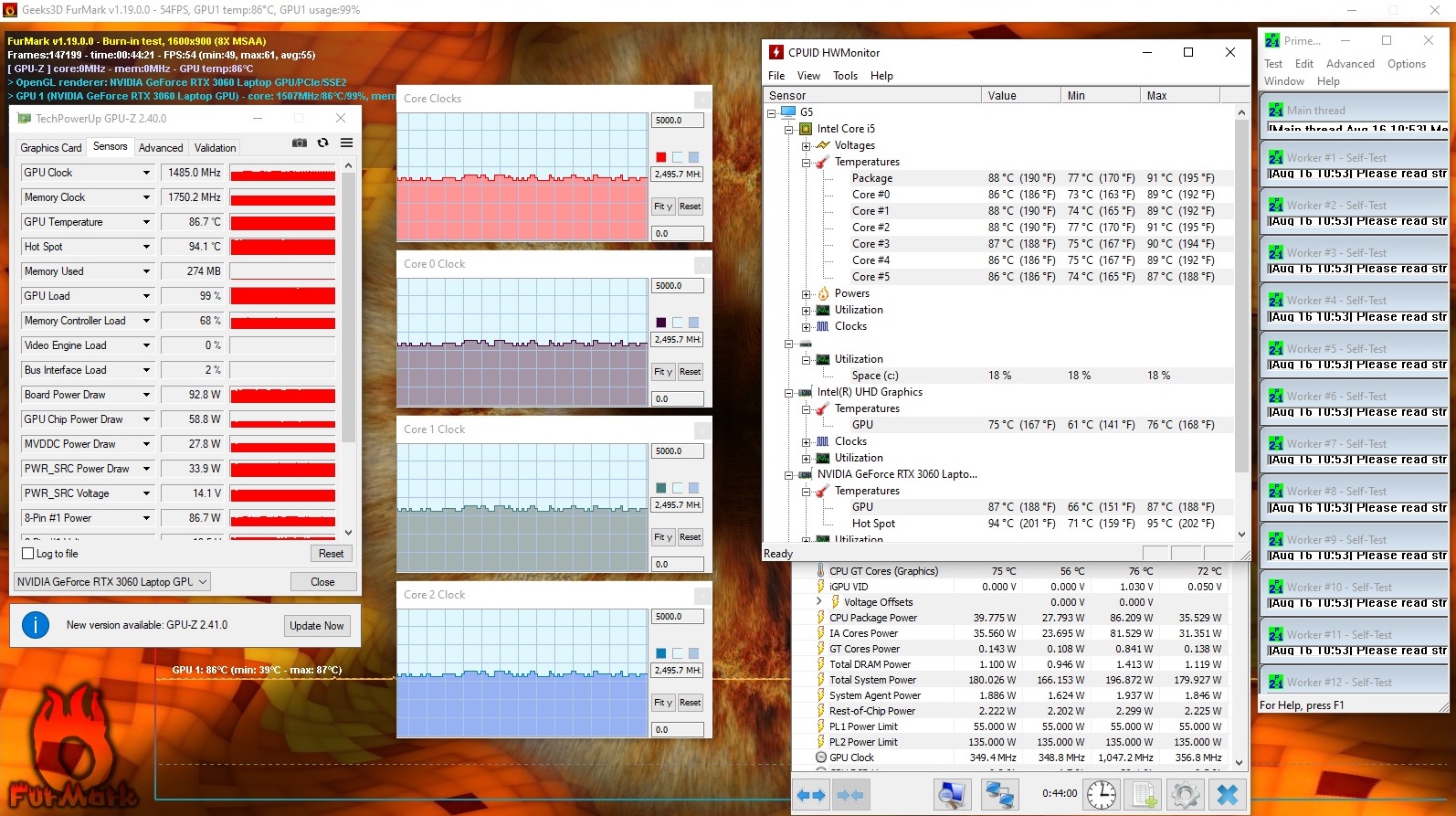
Task: Open HWiNFO sensor settings gear icon
Action: point(1185,795)
